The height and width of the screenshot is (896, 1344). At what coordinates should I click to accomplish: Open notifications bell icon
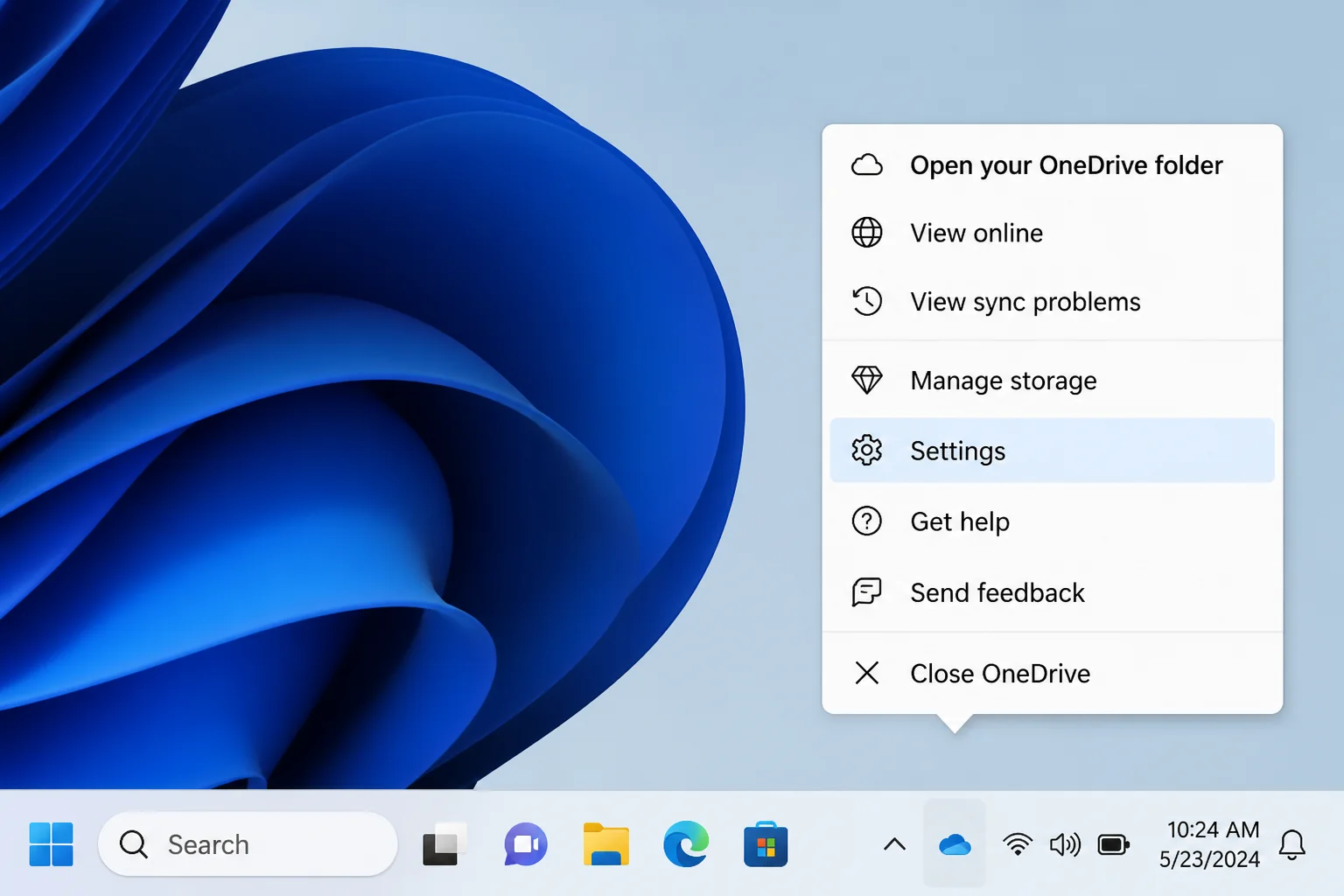click(x=1292, y=844)
